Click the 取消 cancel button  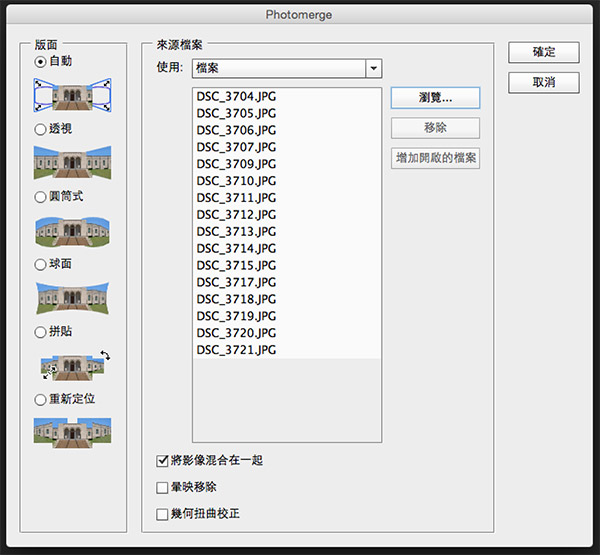[x=543, y=82]
